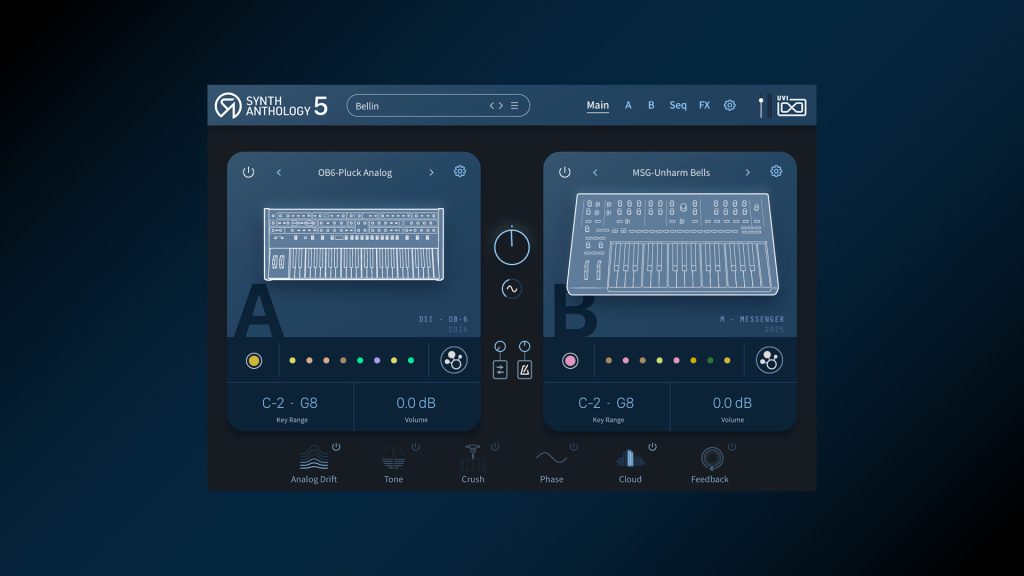Click the master volume slider in header
Screen dimensions: 1024x576
click(761, 106)
